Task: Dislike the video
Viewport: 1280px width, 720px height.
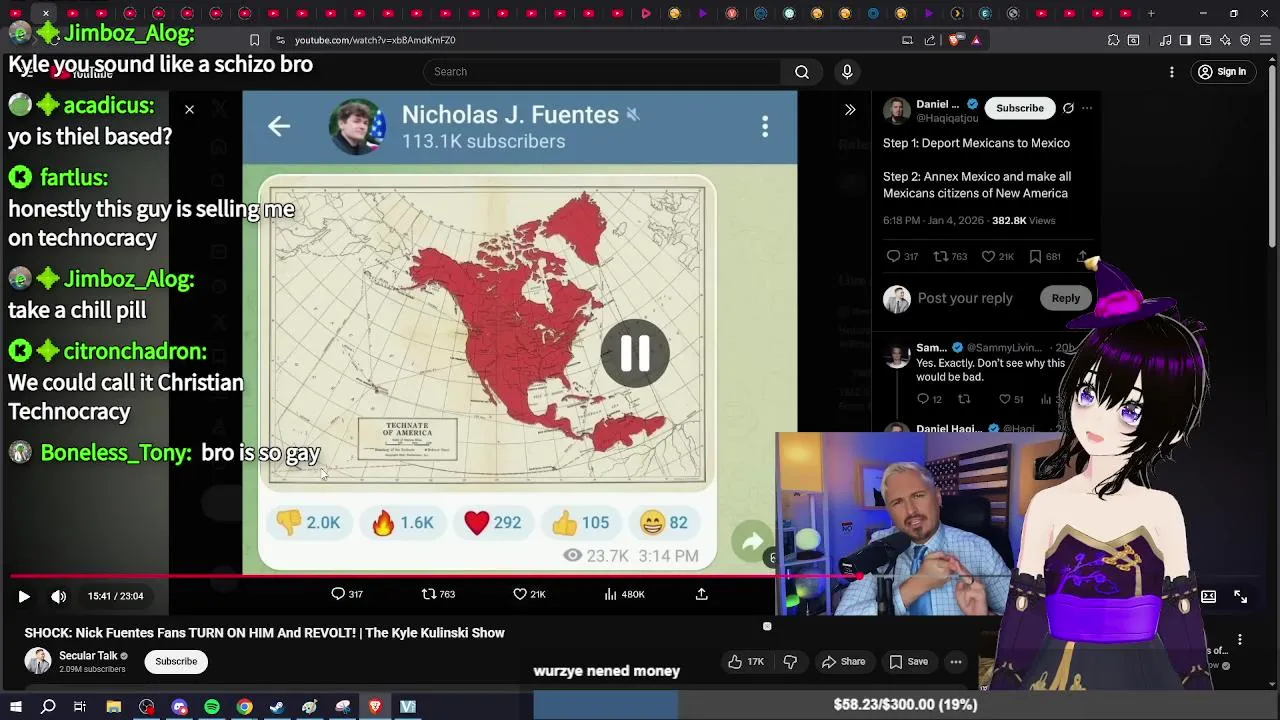Action: tap(790, 661)
